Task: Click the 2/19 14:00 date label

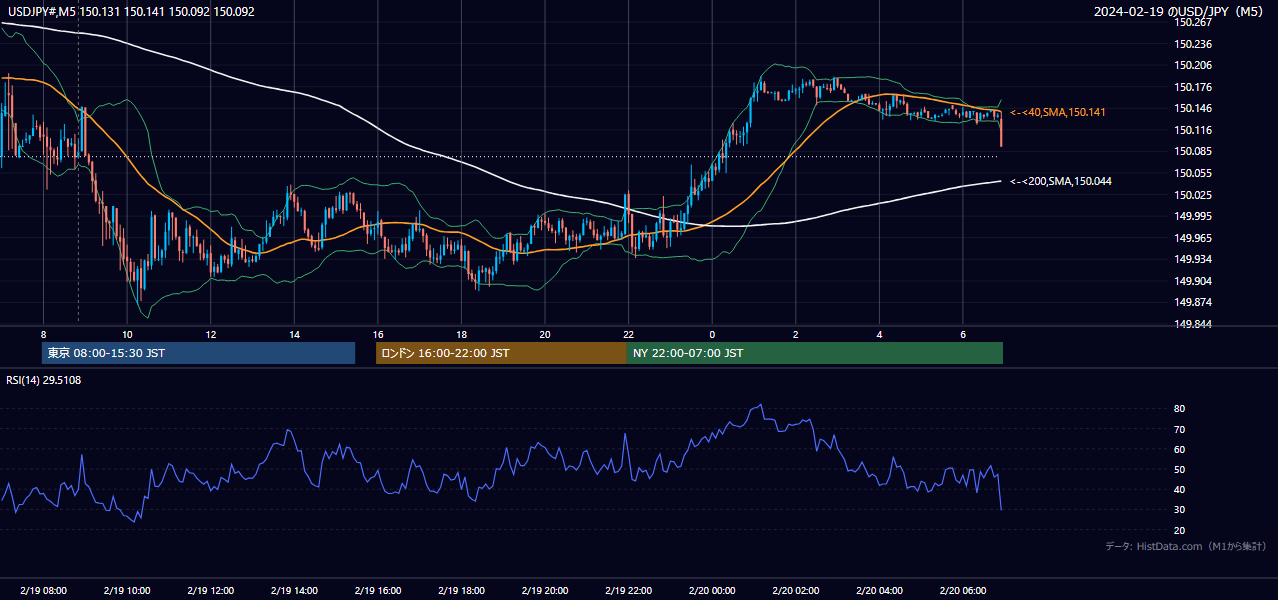Action: point(294,591)
